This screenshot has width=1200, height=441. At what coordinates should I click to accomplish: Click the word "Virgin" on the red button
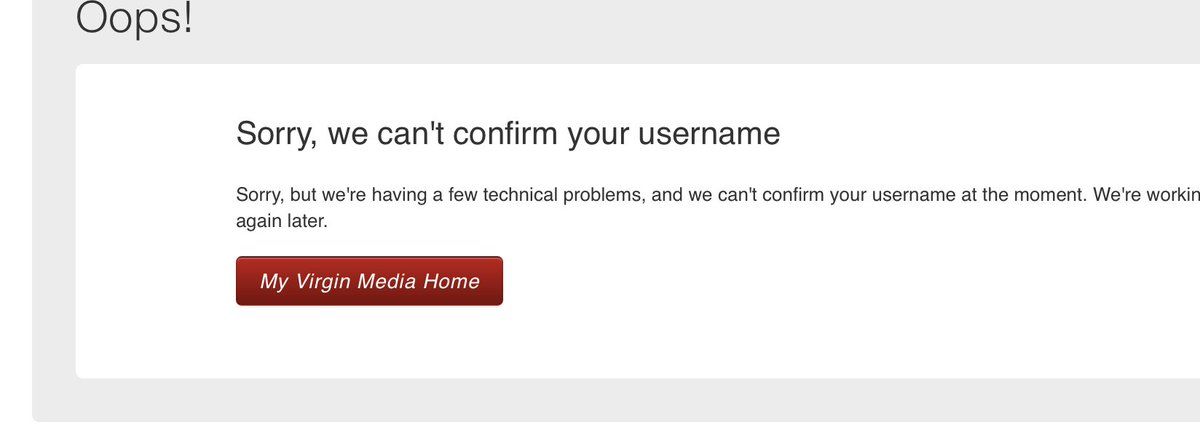(321, 282)
